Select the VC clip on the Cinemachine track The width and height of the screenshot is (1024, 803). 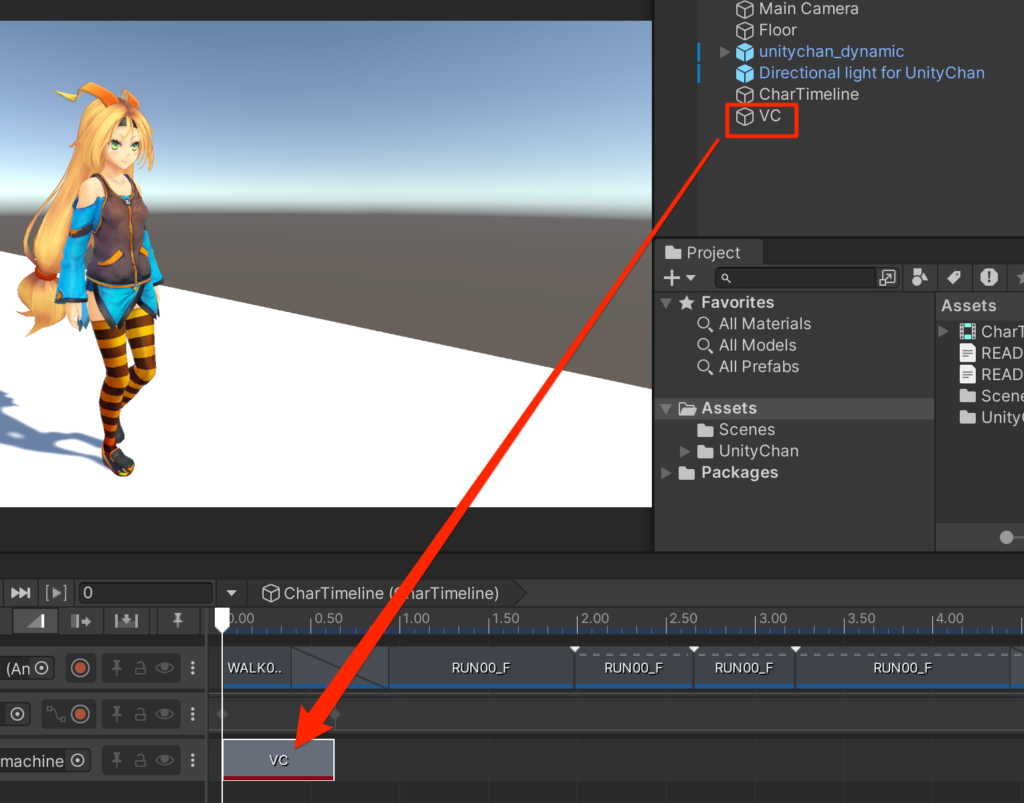click(278, 760)
